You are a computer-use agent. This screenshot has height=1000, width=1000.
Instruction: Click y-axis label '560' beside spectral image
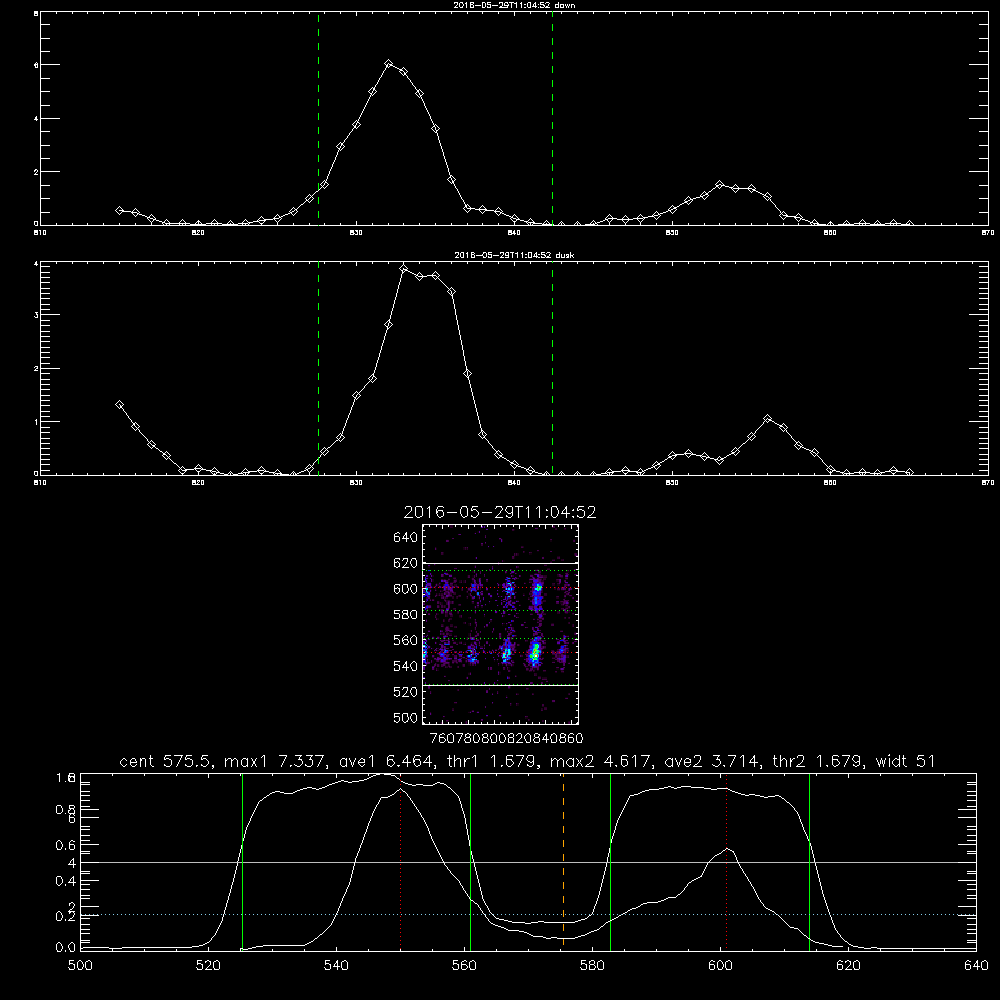tap(405, 640)
